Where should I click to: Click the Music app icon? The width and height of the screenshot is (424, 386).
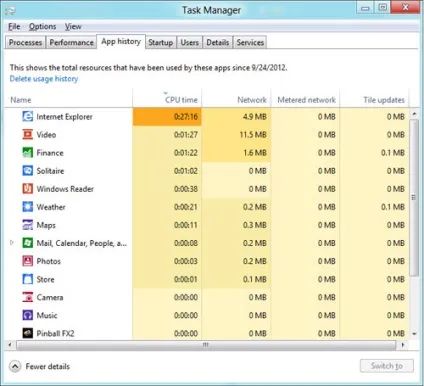[28, 315]
